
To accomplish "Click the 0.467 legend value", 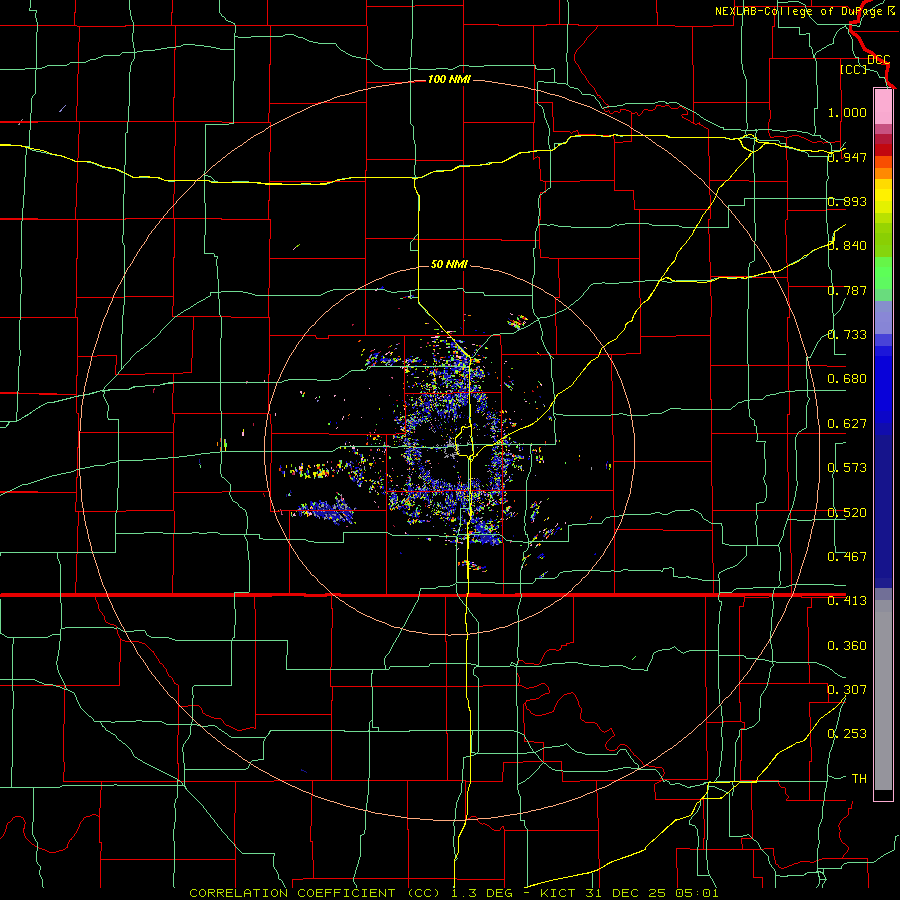I will click(847, 557).
